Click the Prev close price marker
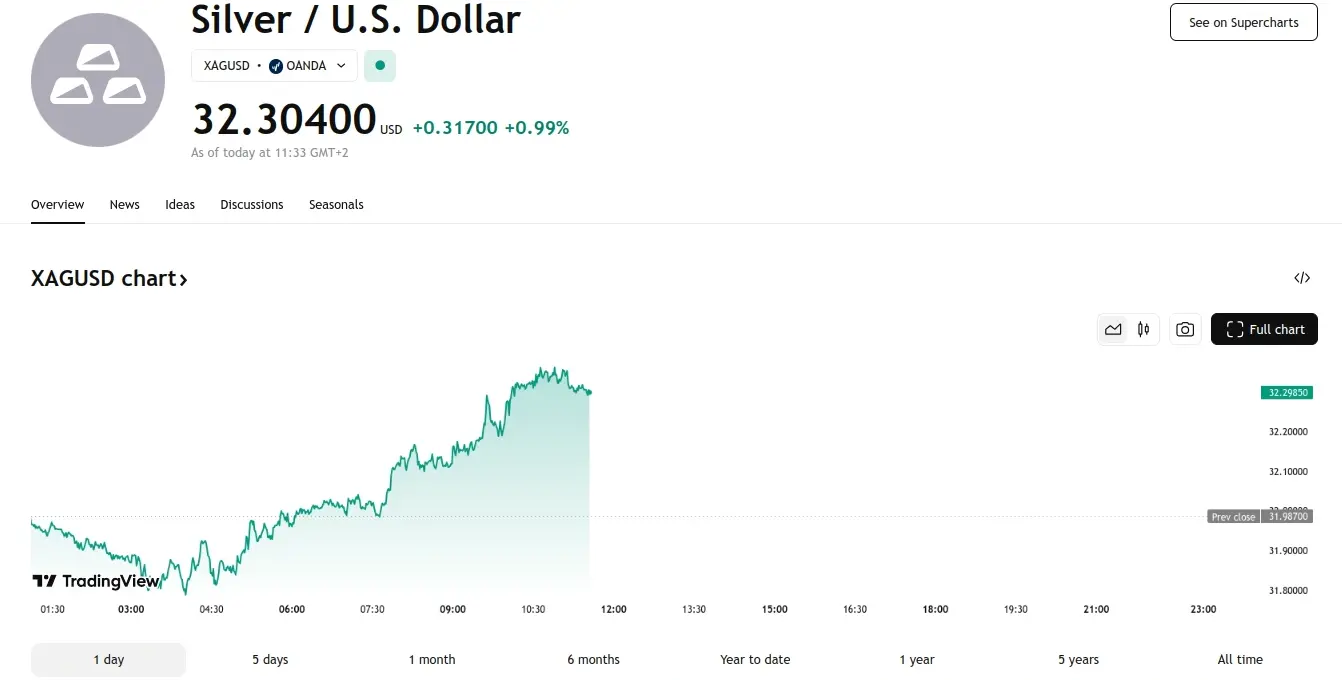This screenshot has width=1342, height=680. 1233,517
